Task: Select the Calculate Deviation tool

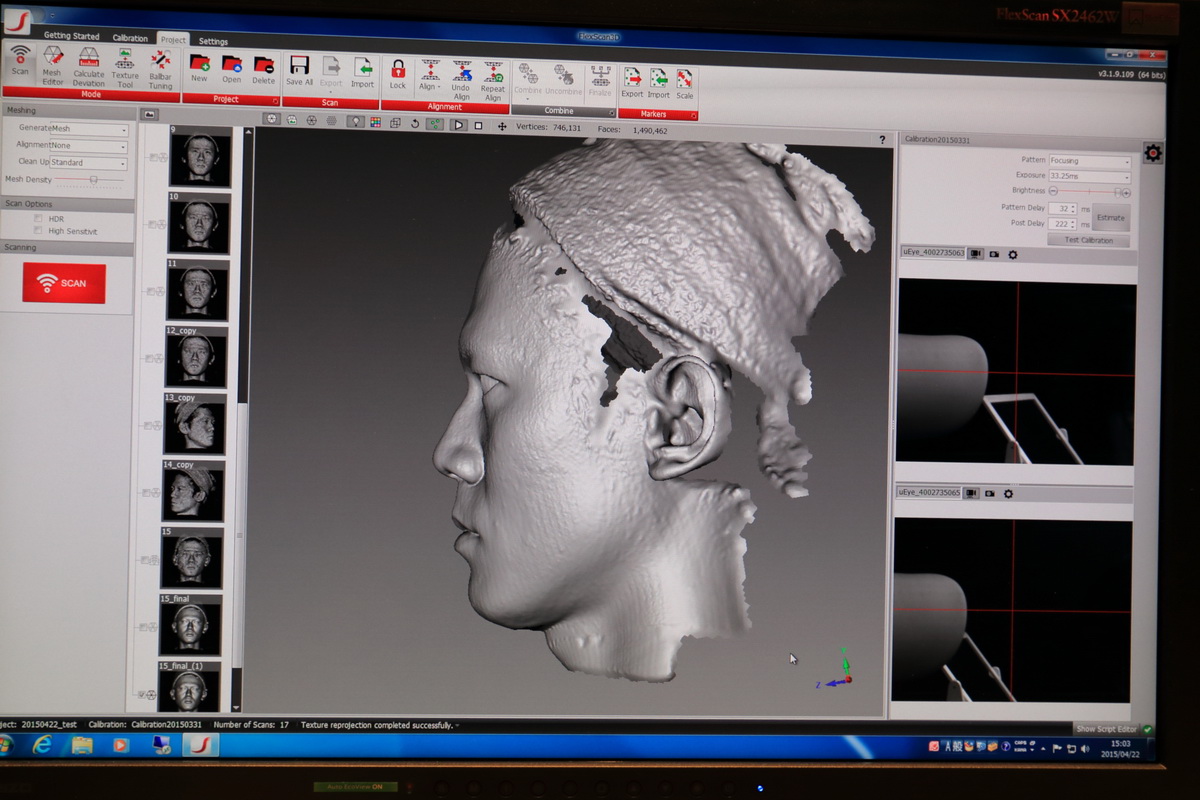Action: coord(89,64)
